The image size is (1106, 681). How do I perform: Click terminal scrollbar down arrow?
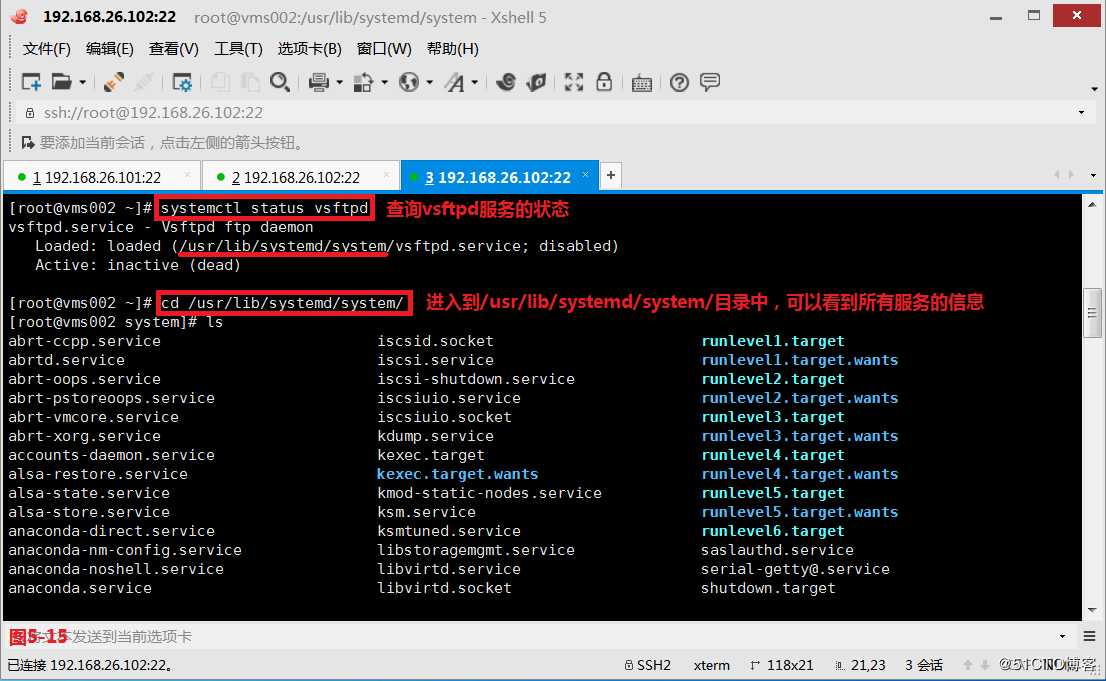coord(1092,610)
